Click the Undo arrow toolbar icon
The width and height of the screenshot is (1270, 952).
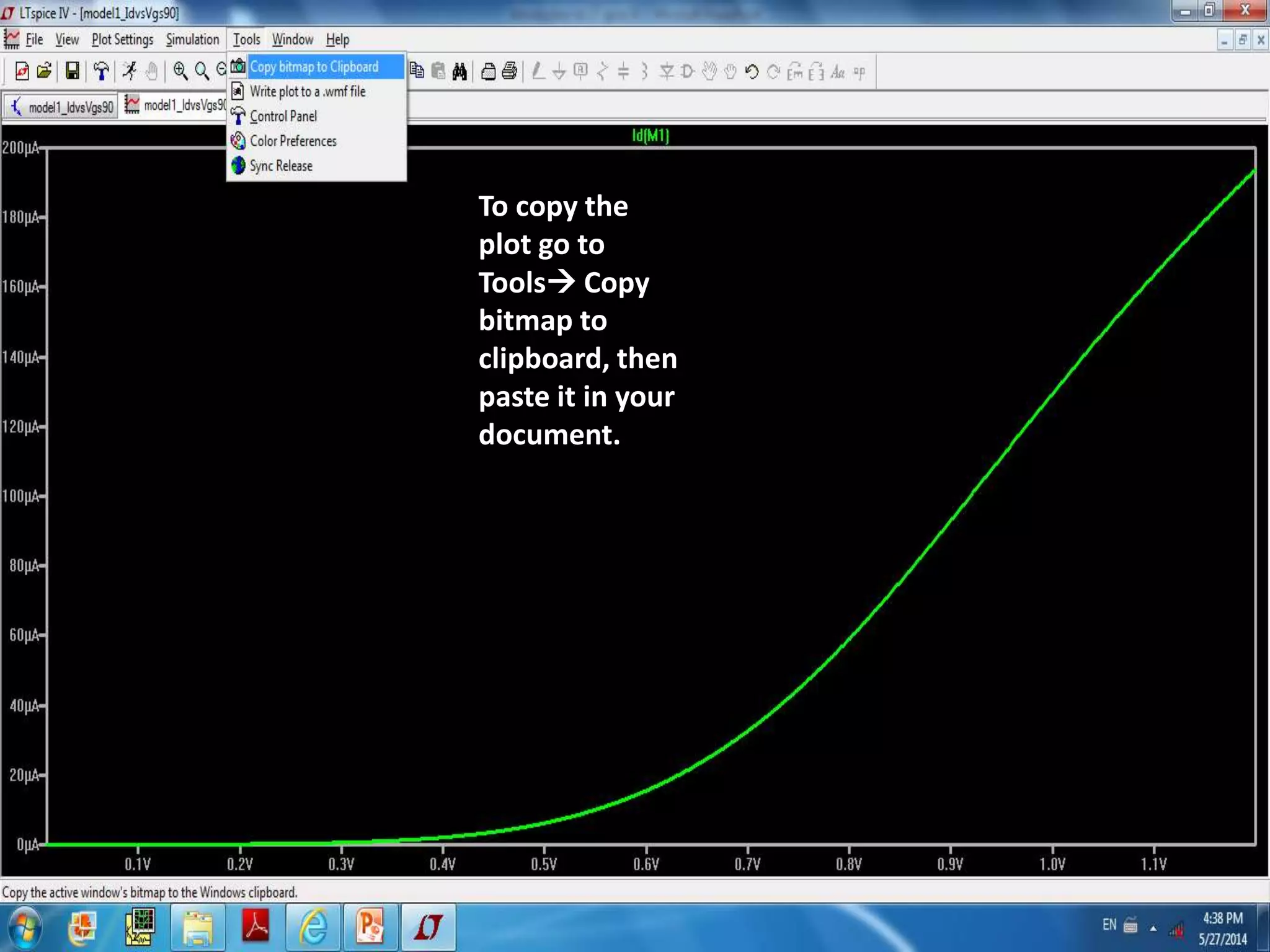pos(752,72)
